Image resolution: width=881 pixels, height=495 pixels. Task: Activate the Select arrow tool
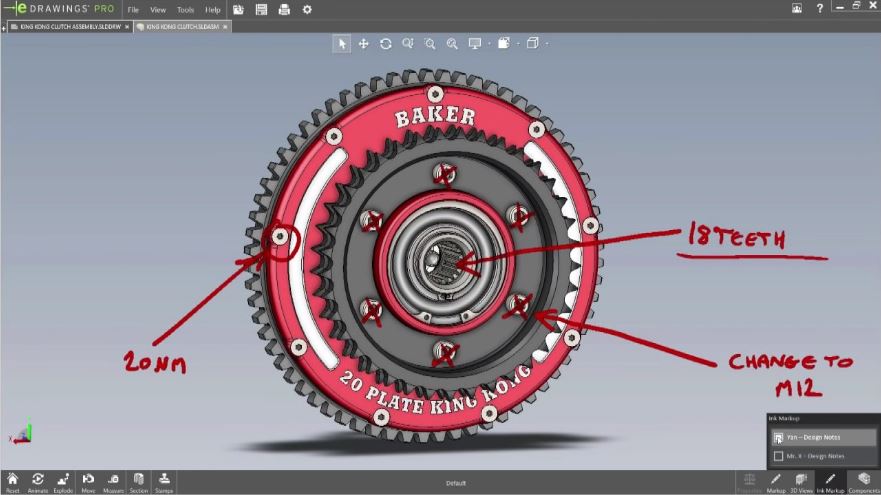point(342,44)
